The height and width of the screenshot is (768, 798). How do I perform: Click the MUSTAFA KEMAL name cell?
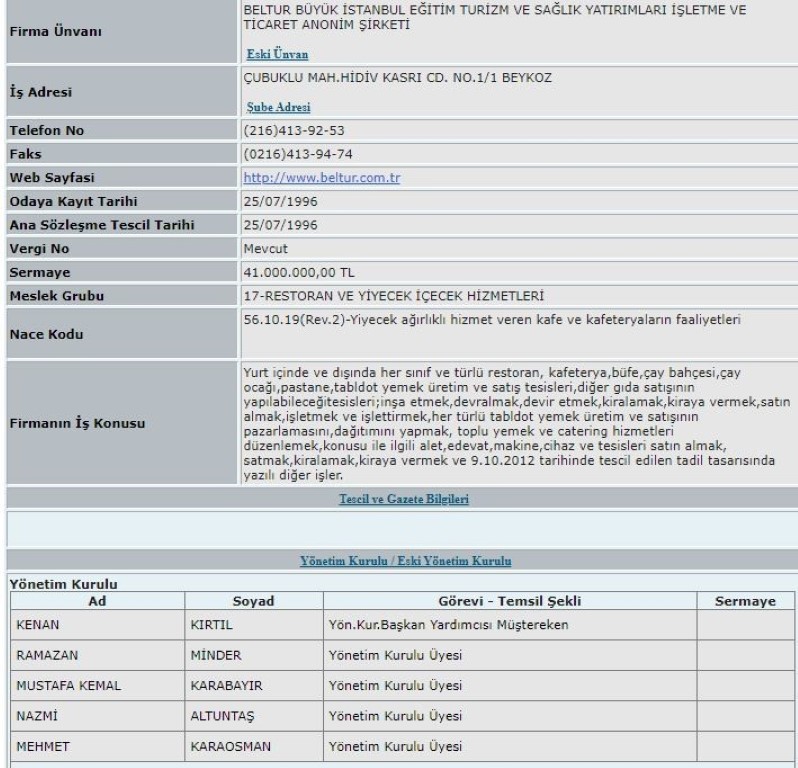[61, 685]
